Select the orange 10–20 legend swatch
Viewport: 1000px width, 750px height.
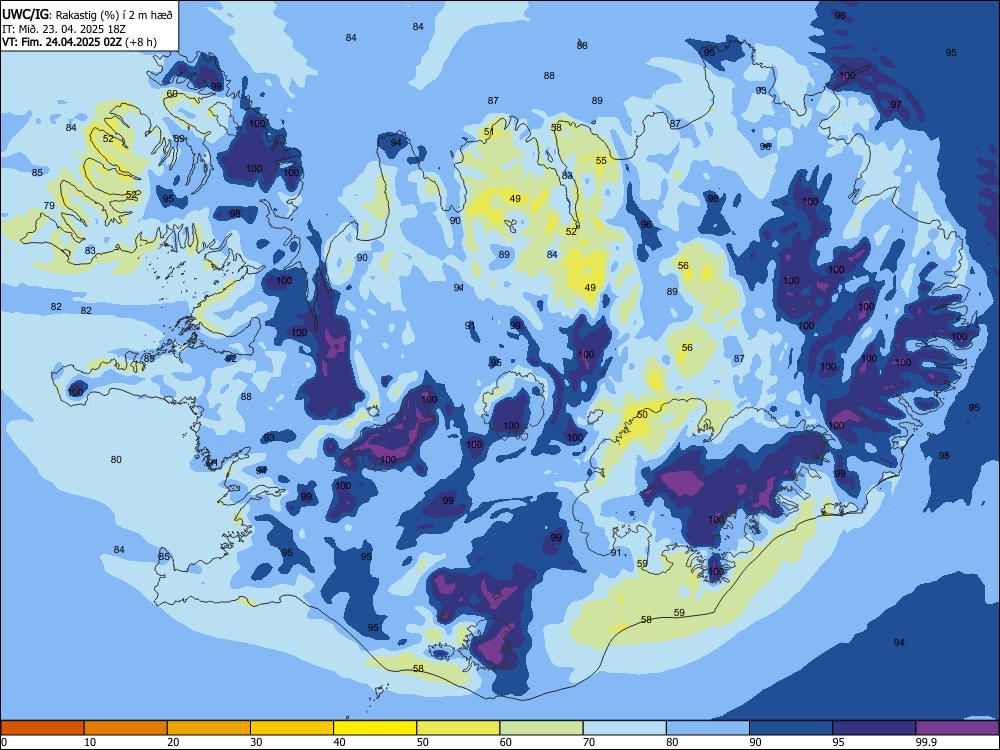click(x=126, y=728)
